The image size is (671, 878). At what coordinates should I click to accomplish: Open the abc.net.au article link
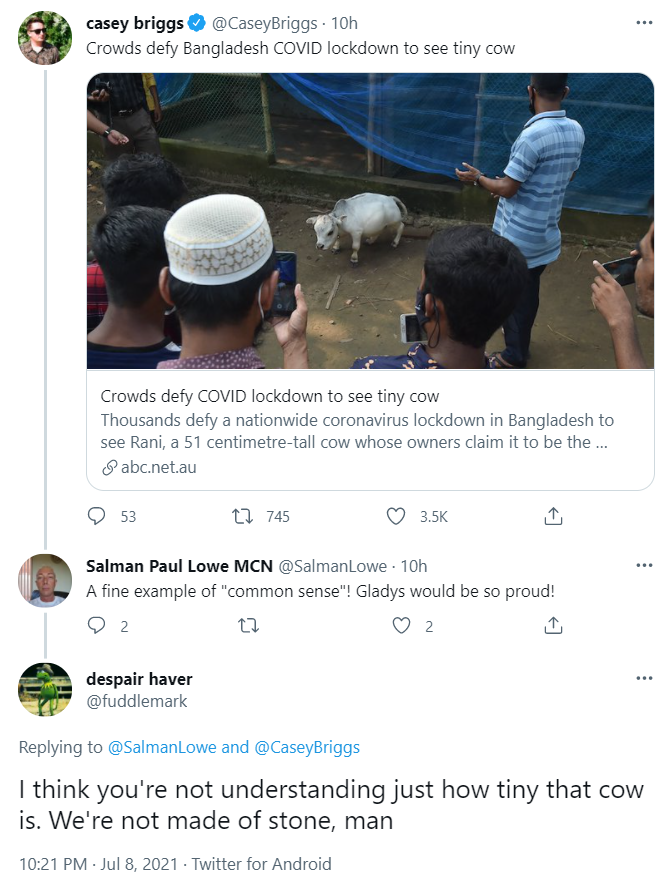click(158, 467)
